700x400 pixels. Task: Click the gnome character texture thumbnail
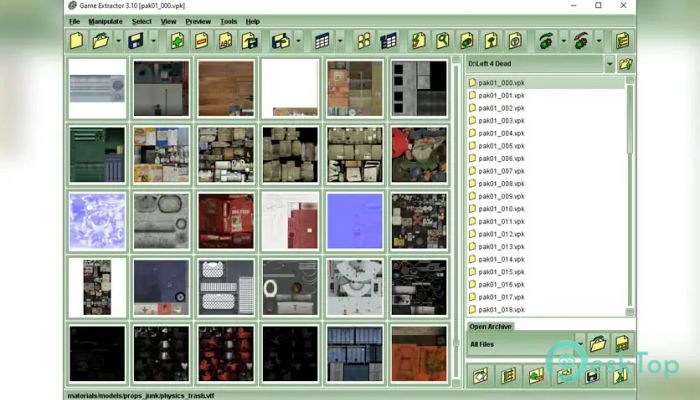[x=419, y=155]
